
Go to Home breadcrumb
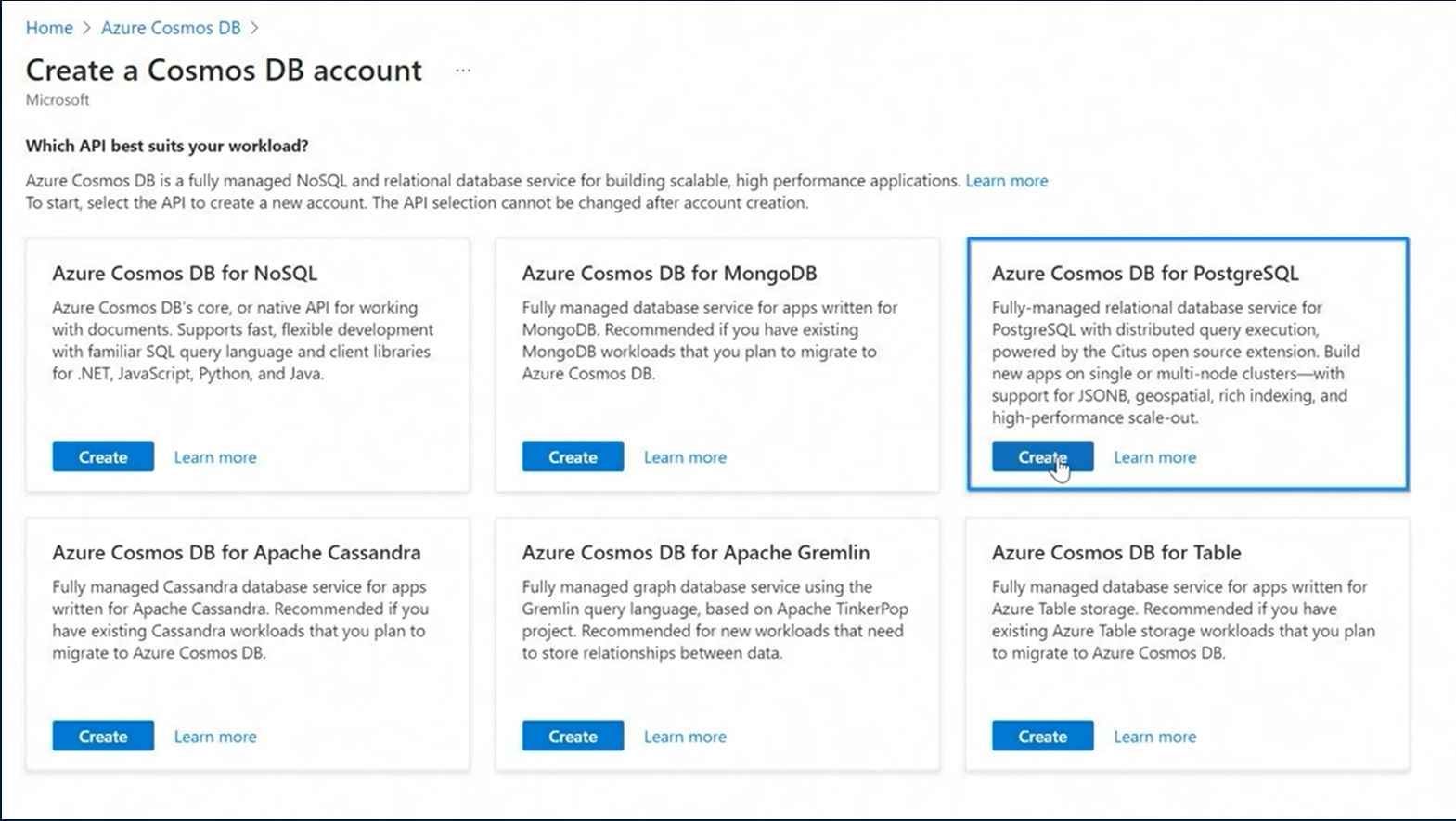point(49,28)
